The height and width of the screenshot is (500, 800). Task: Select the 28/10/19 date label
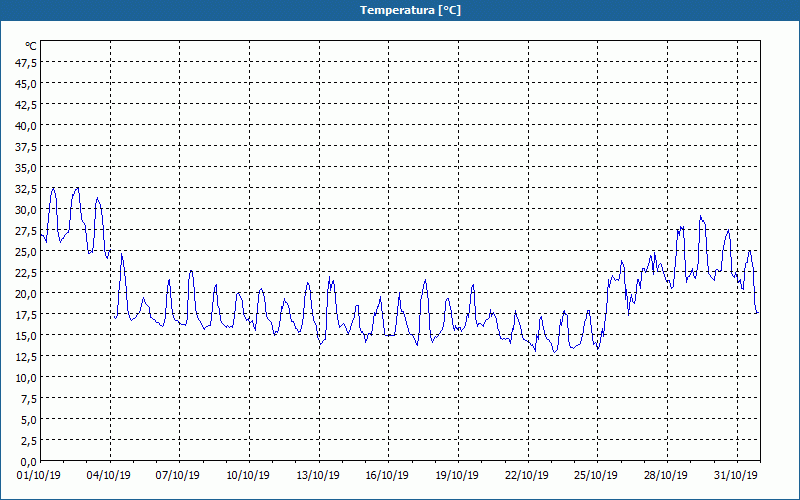click(666, 475)
